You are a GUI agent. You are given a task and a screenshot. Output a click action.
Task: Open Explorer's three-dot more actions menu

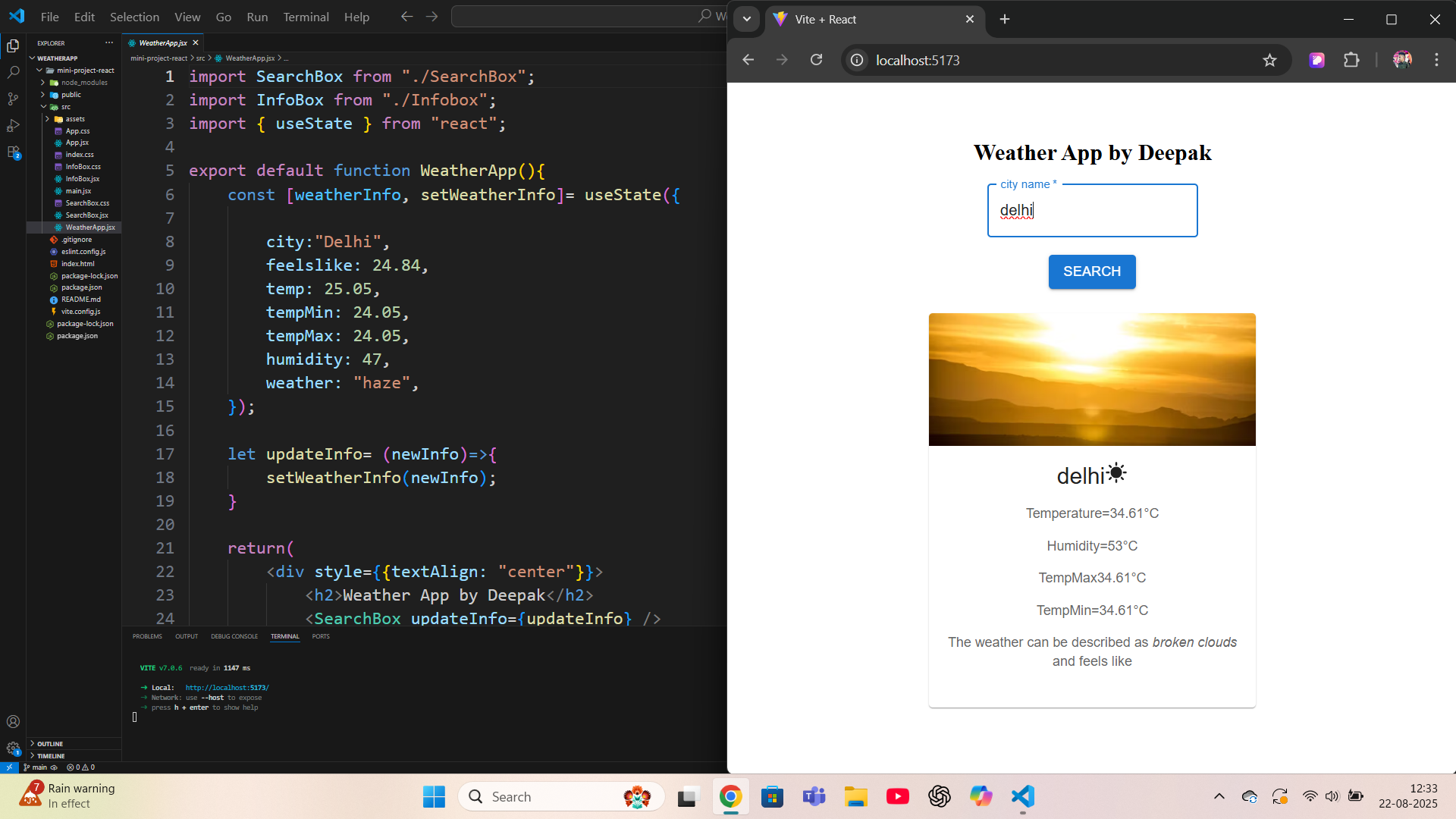(108, 43)
